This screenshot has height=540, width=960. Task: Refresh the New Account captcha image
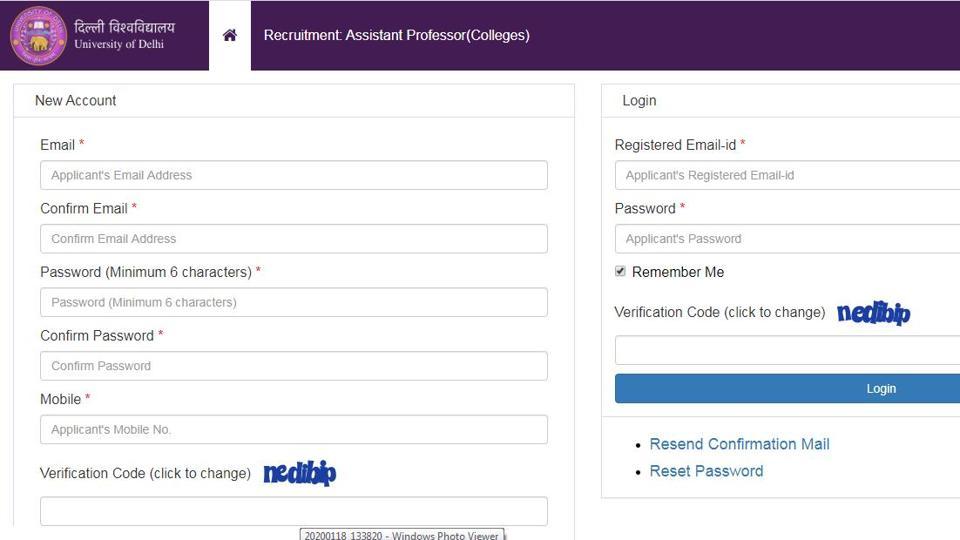[299, 473]
